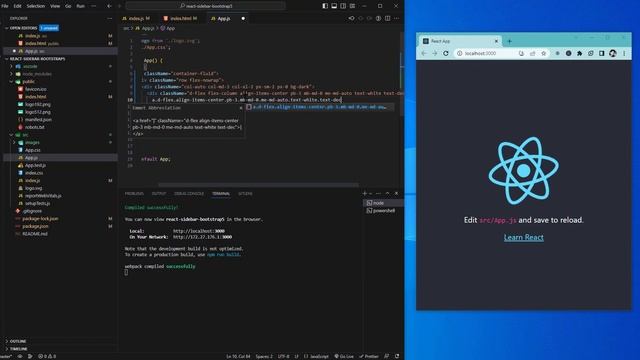
Task: Open the editor More Actions ellipsis
Action: point(396,18)
